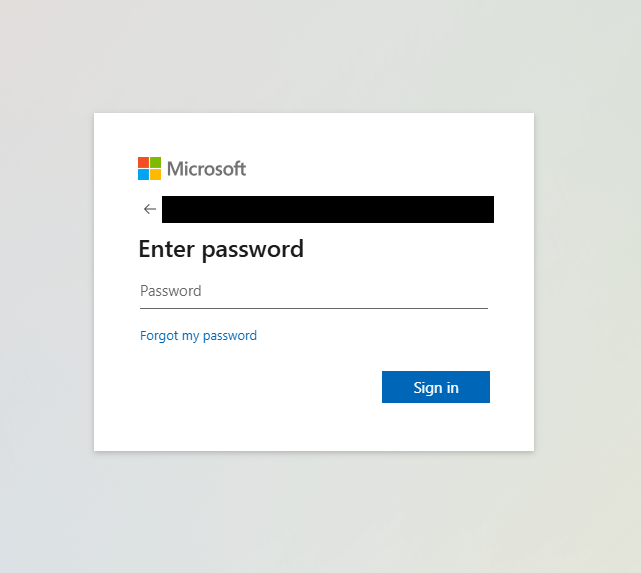641x573 pixels.
Task: Return to the previous sign-in step via arrow
Action: [150, 209]
